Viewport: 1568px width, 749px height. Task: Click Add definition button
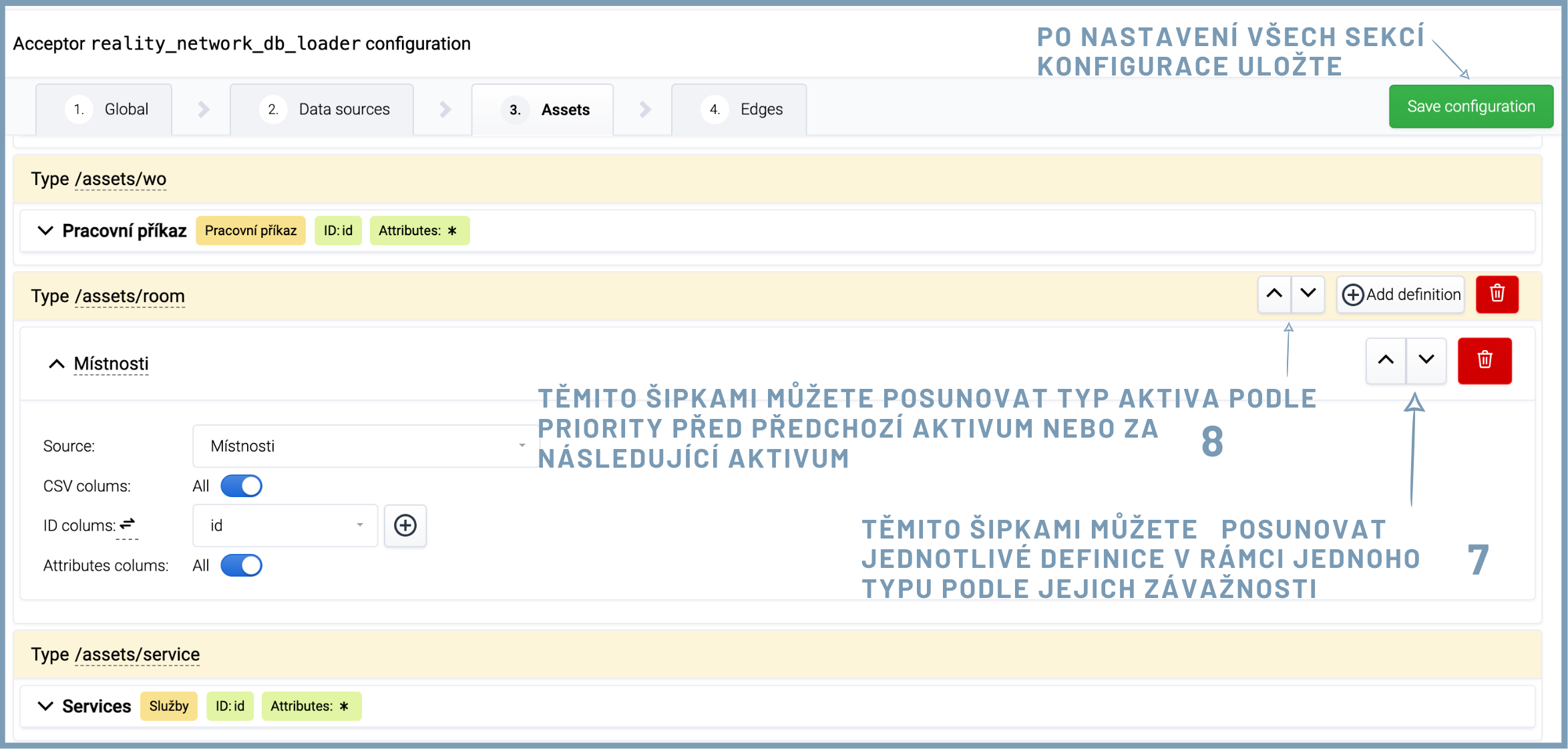pyautogui.click(x=1400, y=295)
